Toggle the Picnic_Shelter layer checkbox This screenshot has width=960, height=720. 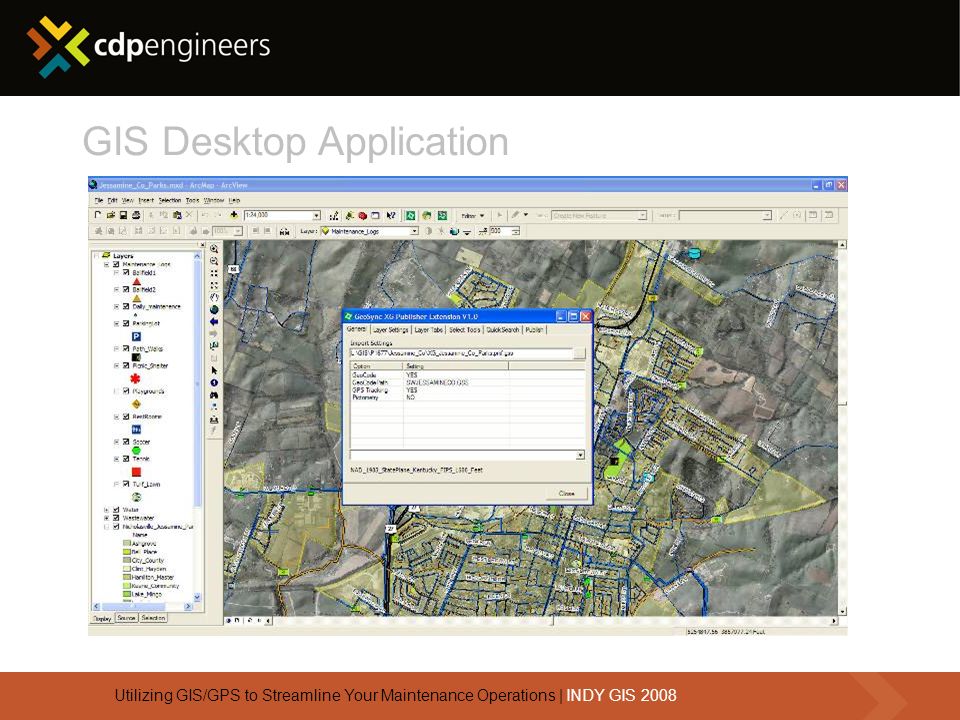tap(126, 366)
